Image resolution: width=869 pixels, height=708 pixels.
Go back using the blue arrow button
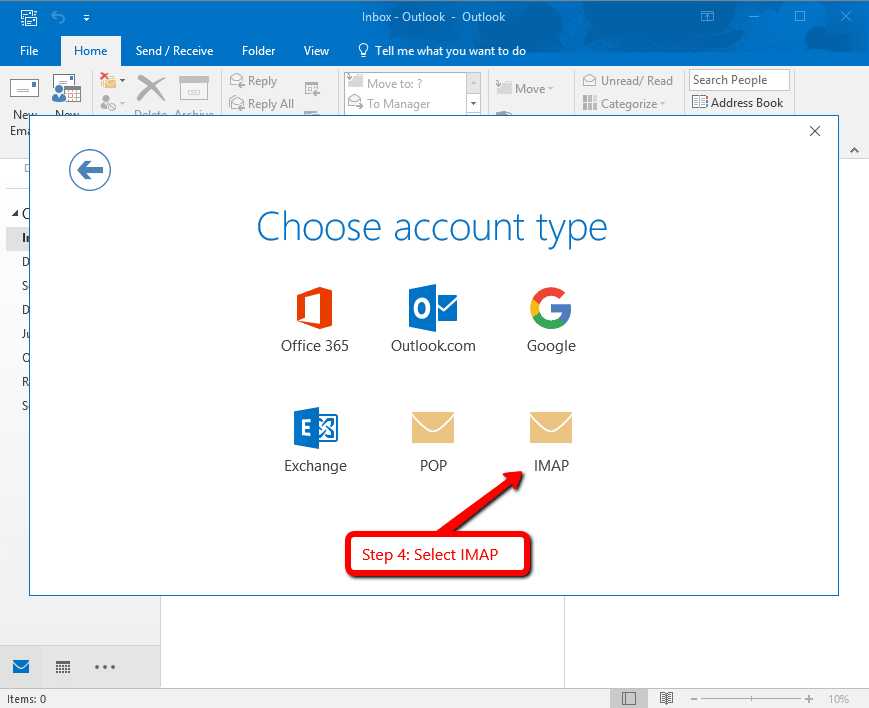[90, 170]
